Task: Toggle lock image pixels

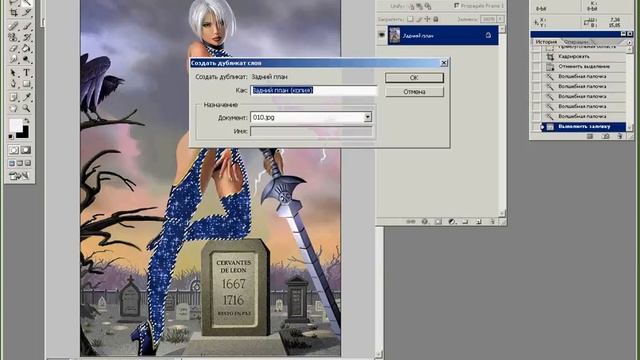Action: (419, 19)
